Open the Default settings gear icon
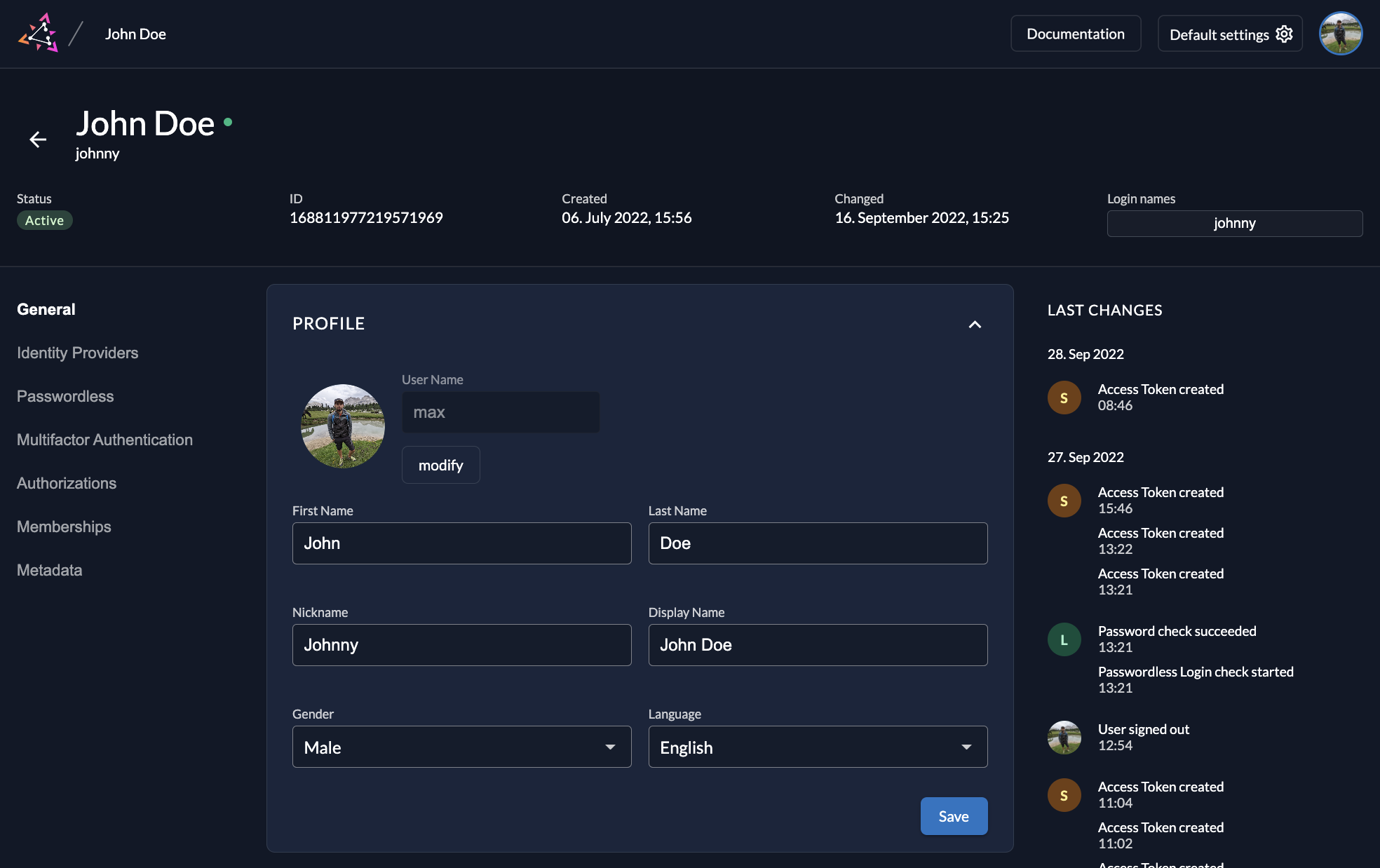 [1285, 34]
